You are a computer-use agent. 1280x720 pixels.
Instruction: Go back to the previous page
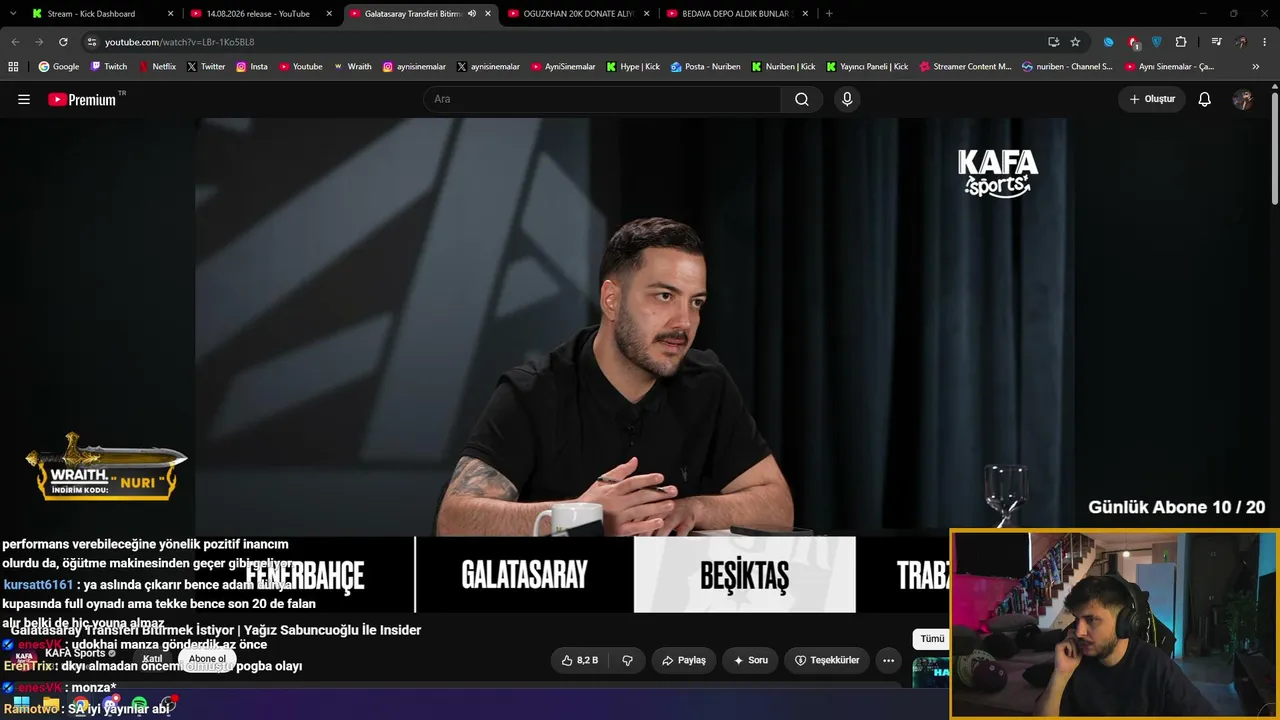click(15, 42)
